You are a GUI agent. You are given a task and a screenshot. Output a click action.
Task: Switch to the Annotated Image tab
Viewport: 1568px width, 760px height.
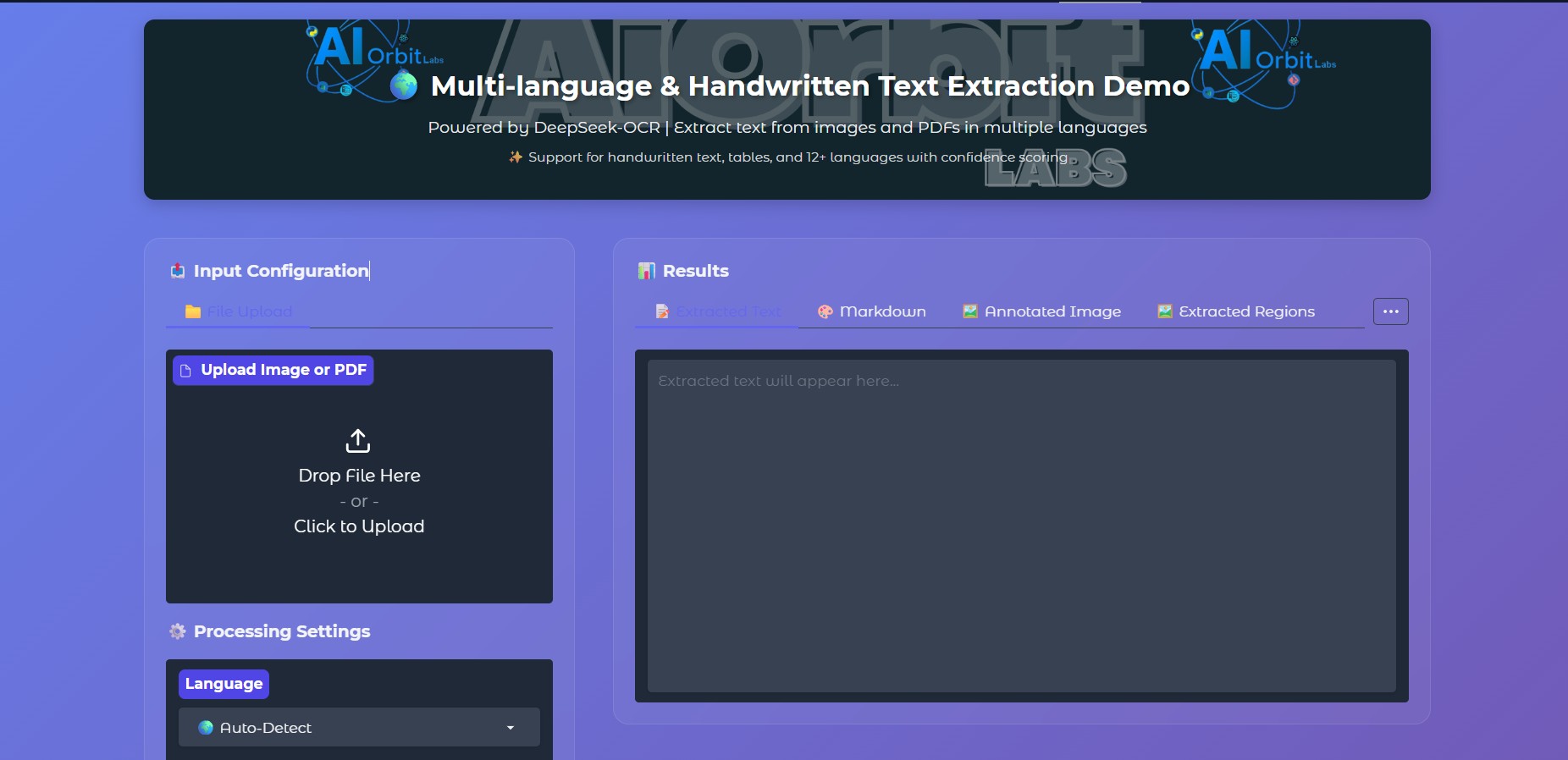(x=1042, y=311)
